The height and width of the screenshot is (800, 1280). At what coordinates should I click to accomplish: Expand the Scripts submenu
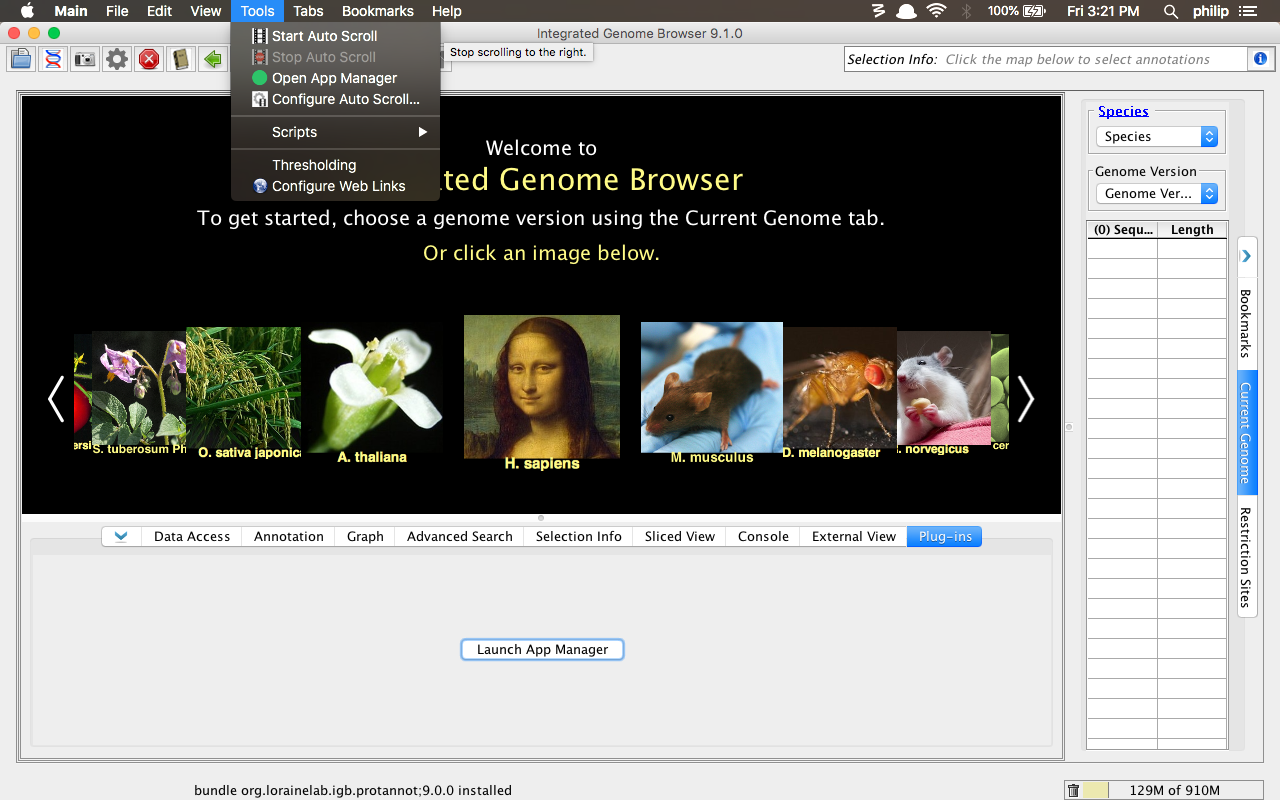(x=335, y=132)
